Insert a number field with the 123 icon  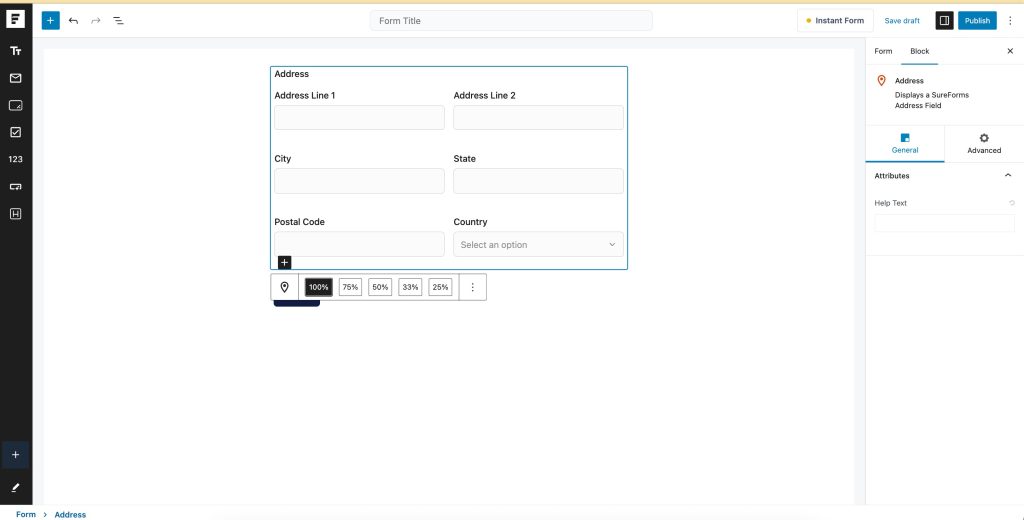(x=15, y=159)
